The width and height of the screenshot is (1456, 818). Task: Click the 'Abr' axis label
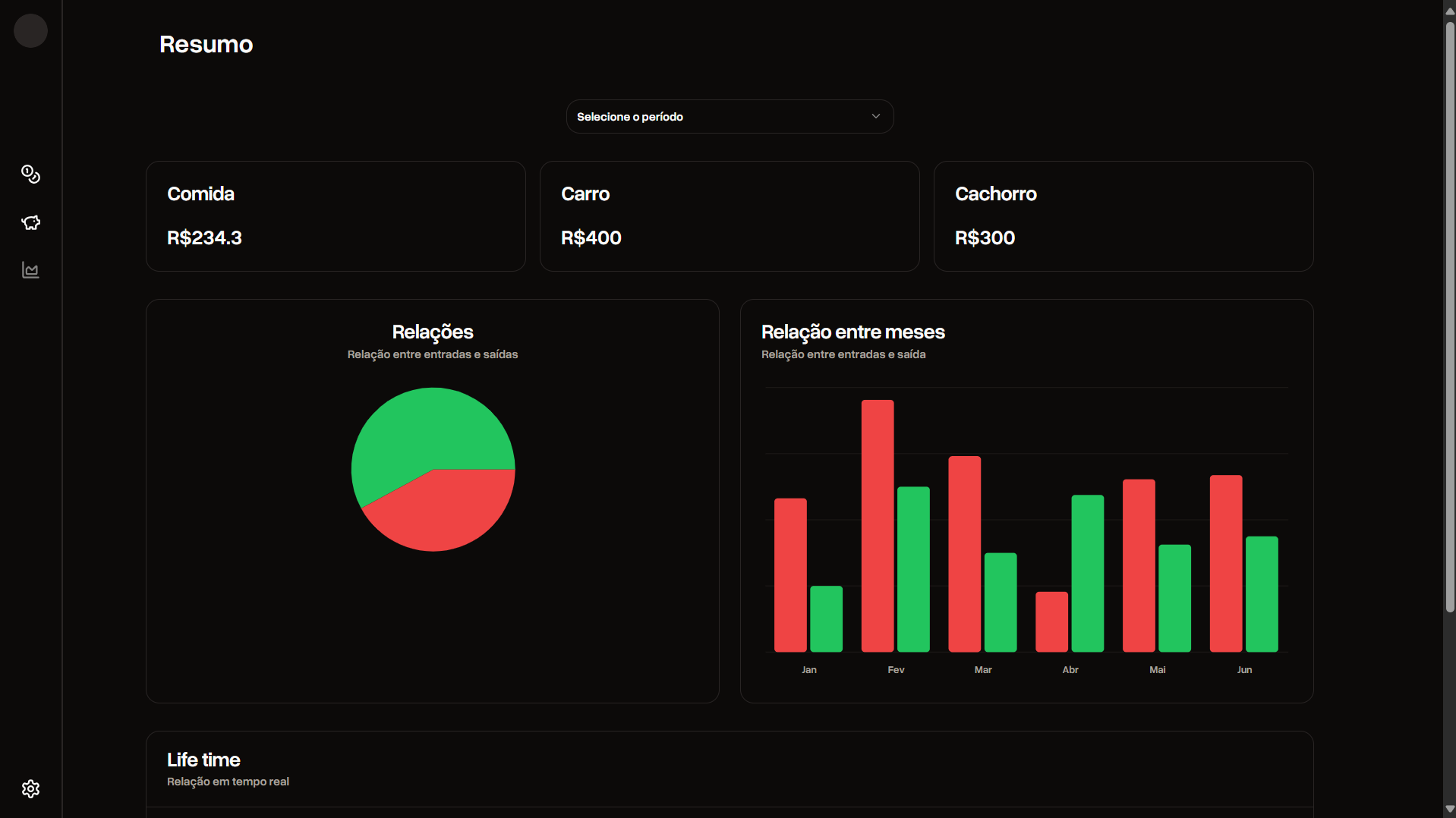coord(1070,670)
